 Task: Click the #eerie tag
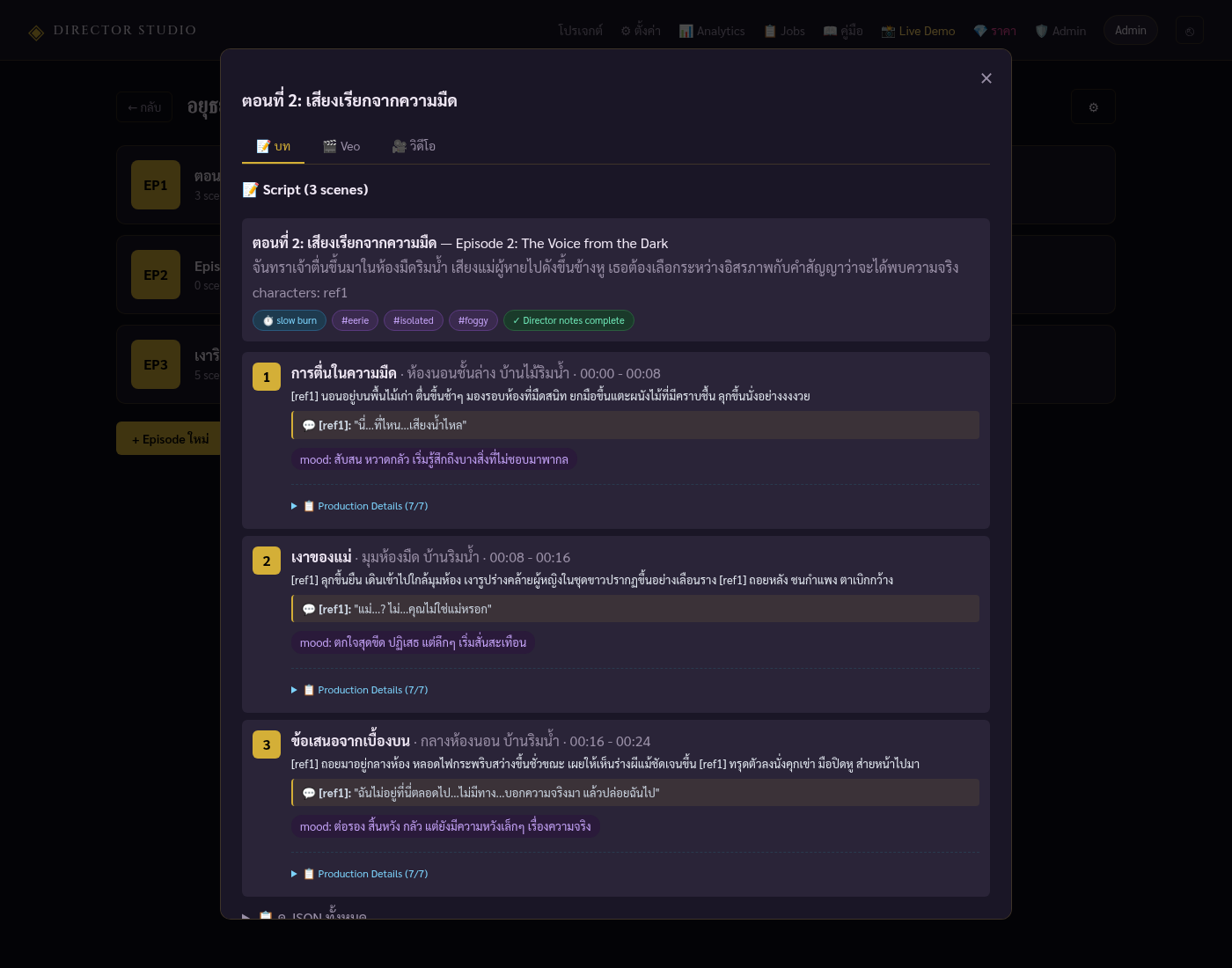click(x=356, y=320)
